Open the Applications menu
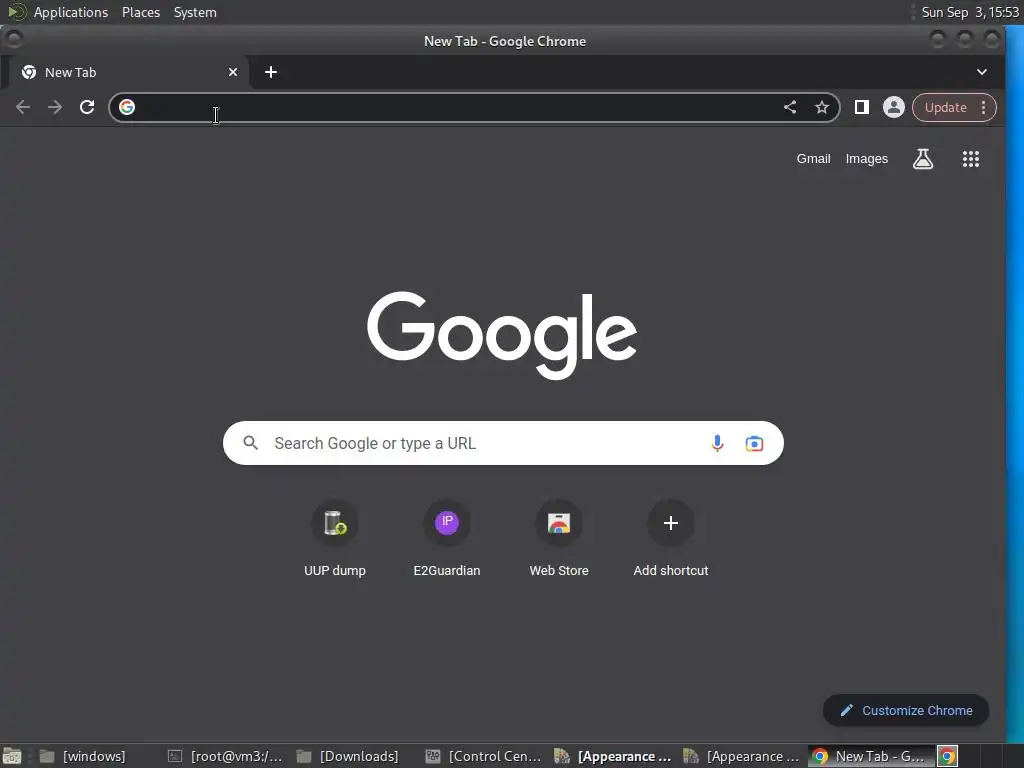1024x768 pixels. (71, 12)
